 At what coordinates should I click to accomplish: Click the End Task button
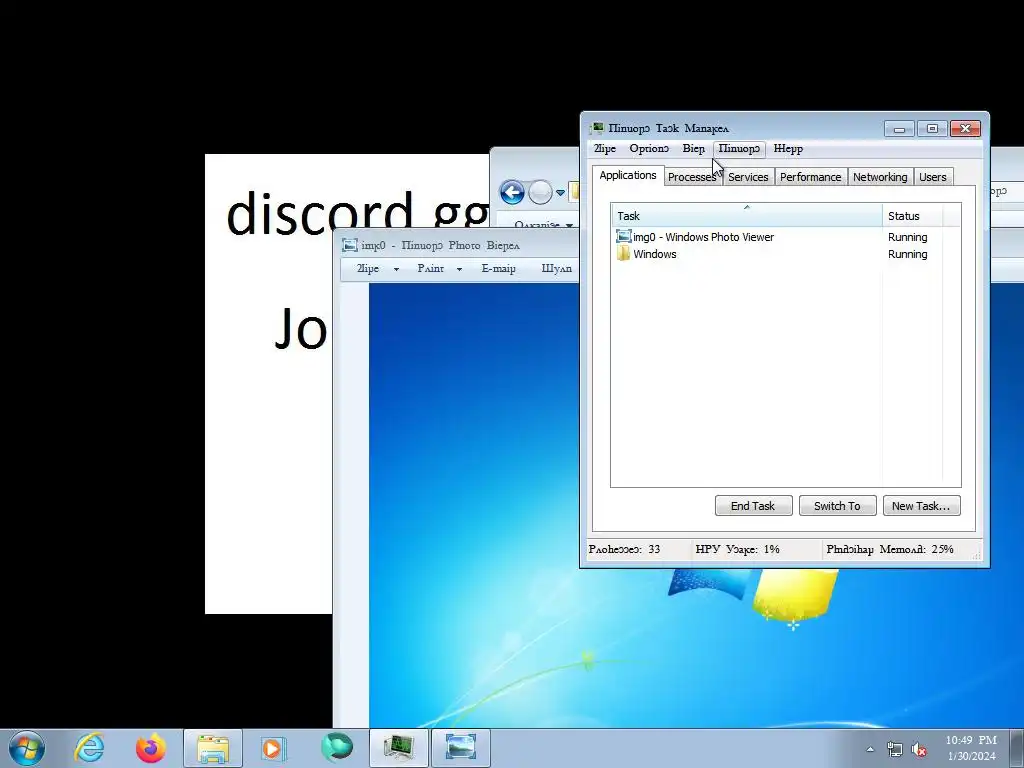754,505
